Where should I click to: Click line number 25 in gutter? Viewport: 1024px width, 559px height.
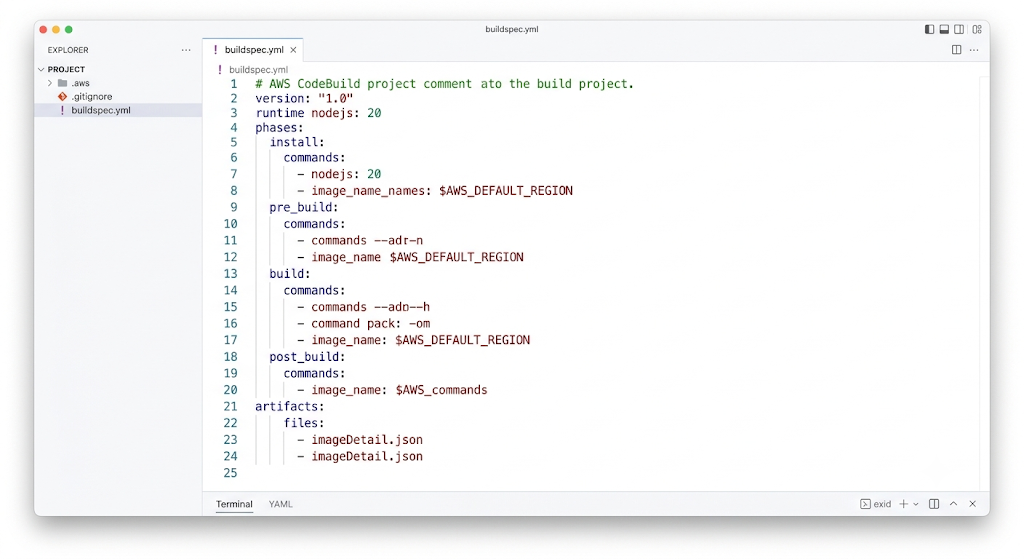pyautogui.click(x=230, y=473)
